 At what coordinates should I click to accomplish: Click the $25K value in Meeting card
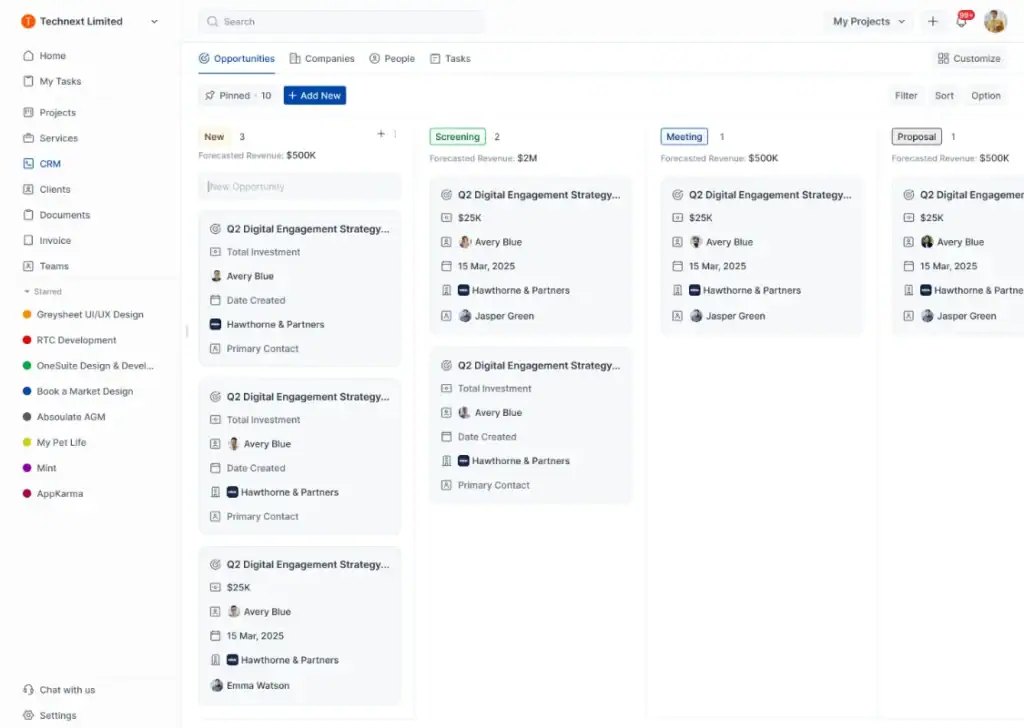coord(701,217)
